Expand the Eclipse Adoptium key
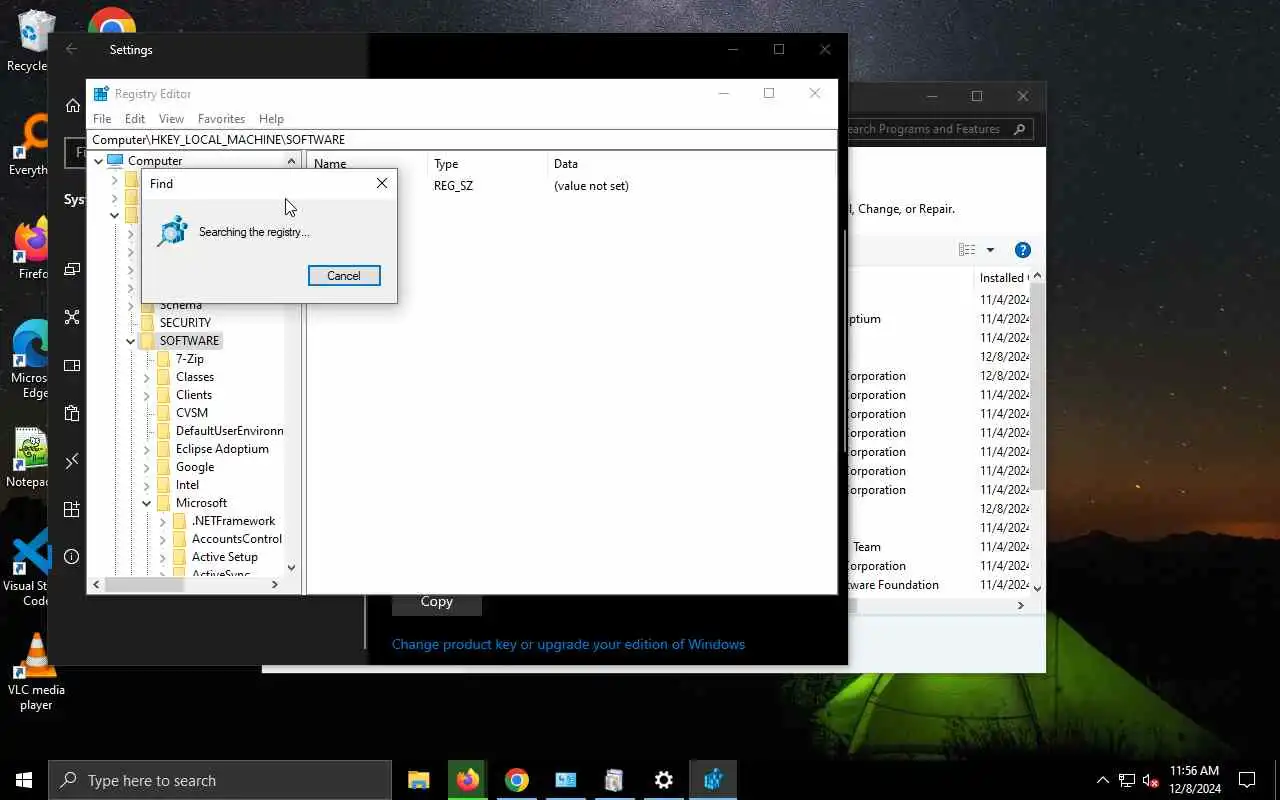Image resolution: width=1280 pixels, height=800 pixels. (146, 449)
